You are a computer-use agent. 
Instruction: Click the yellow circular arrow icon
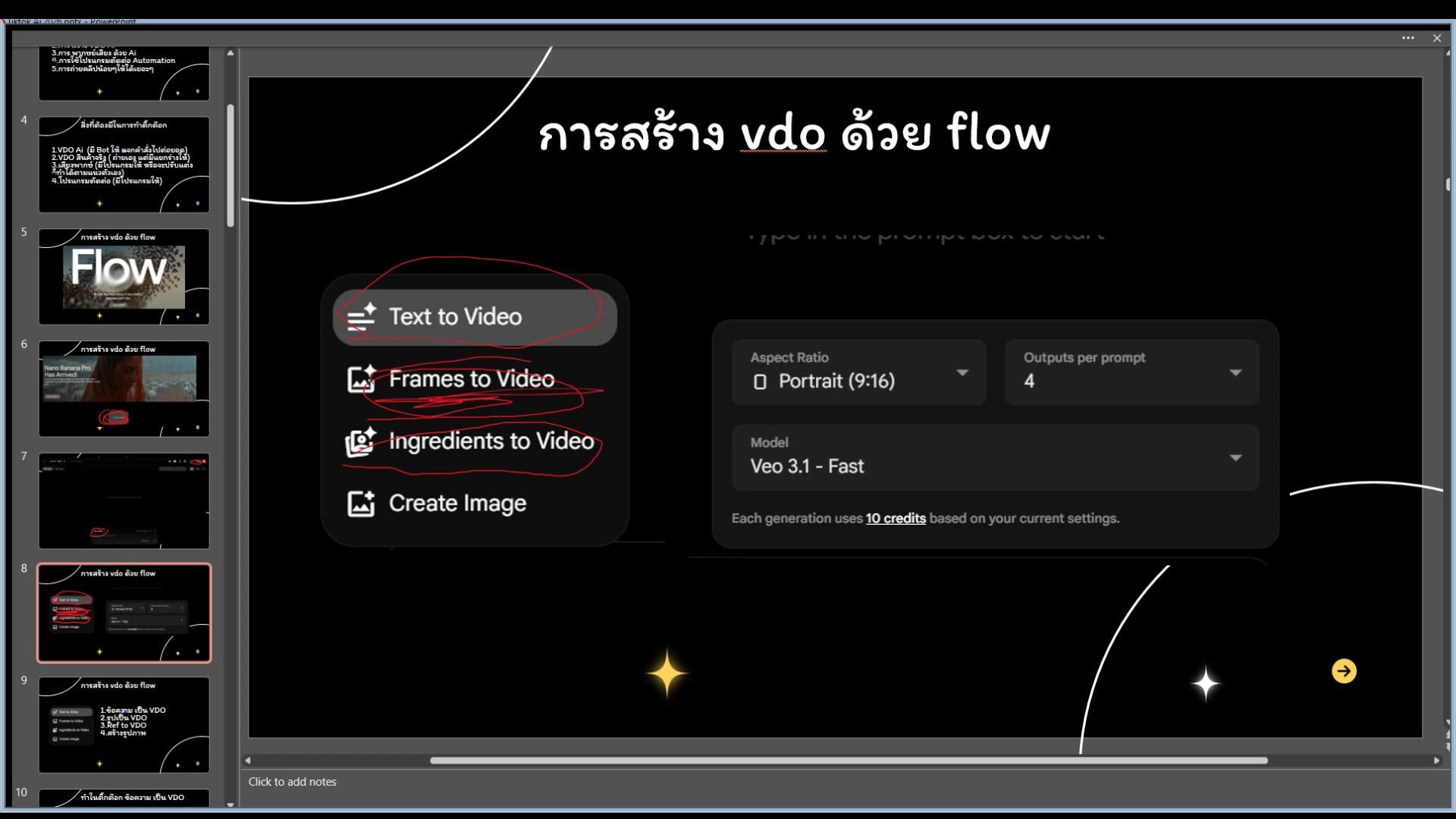(x=1344, y=671)
